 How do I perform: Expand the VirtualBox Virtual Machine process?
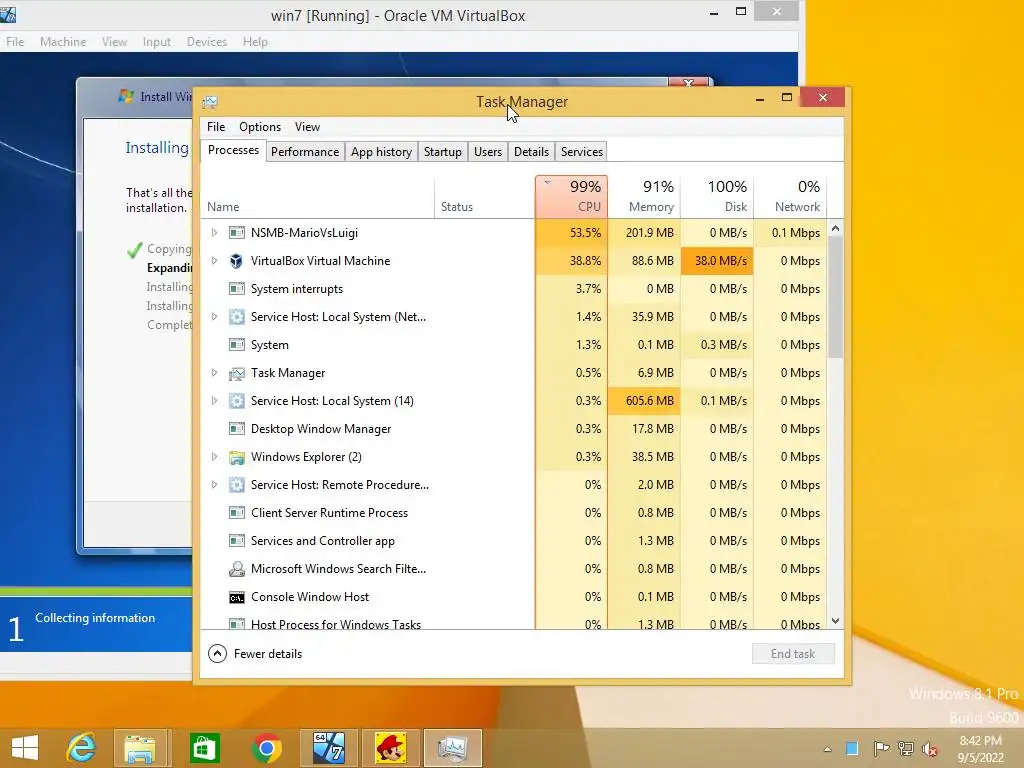point(214,261)
